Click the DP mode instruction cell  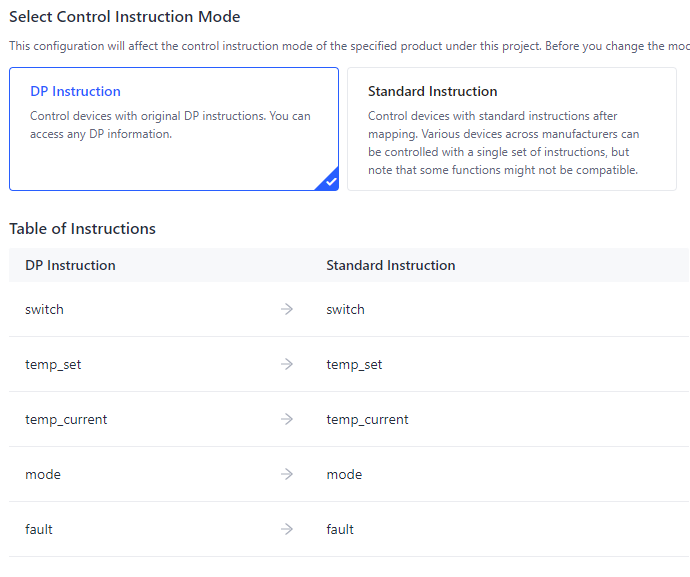pyautogui.click(x=43, y=475)
